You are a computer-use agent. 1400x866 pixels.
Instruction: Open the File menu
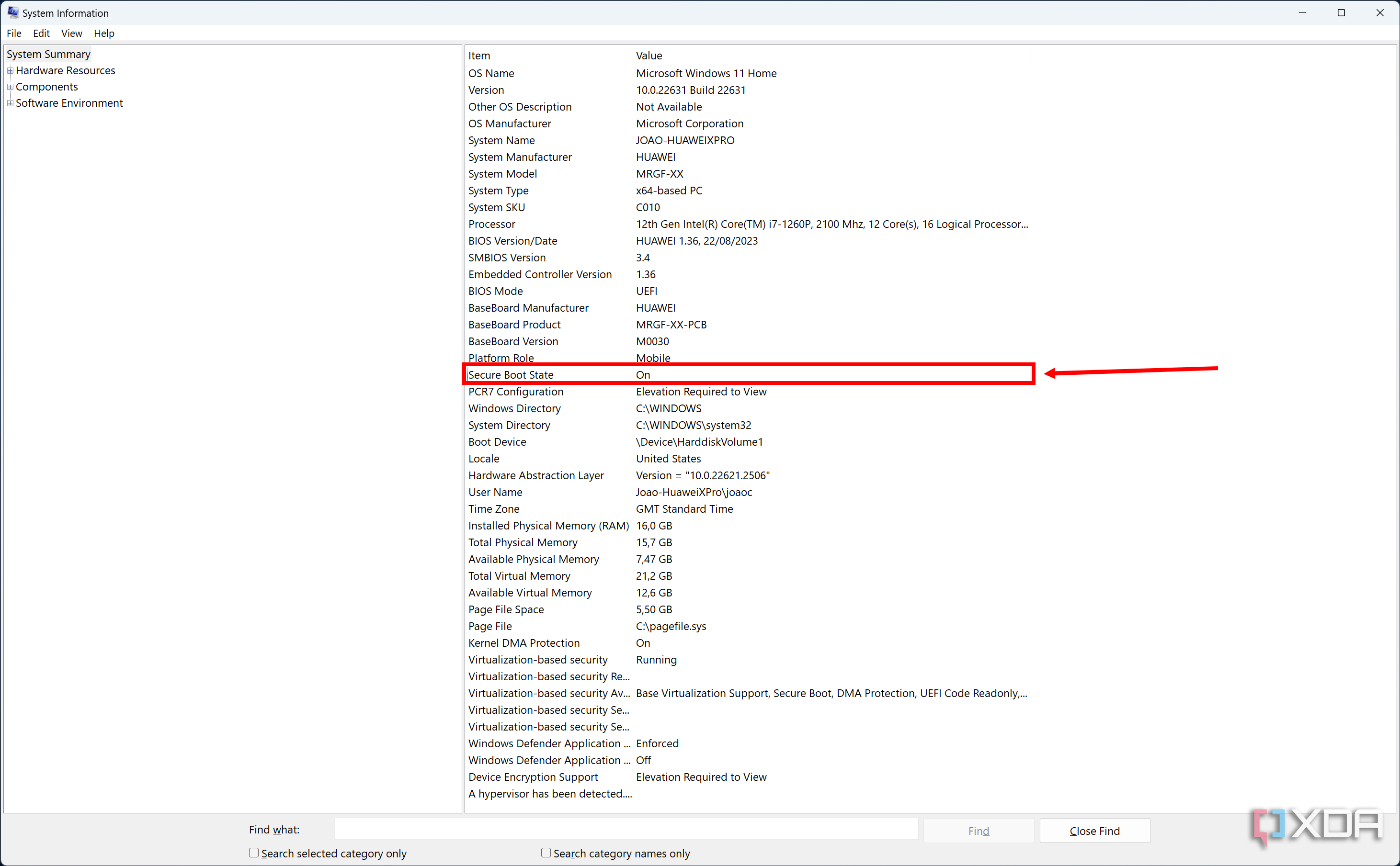(14, 33)
